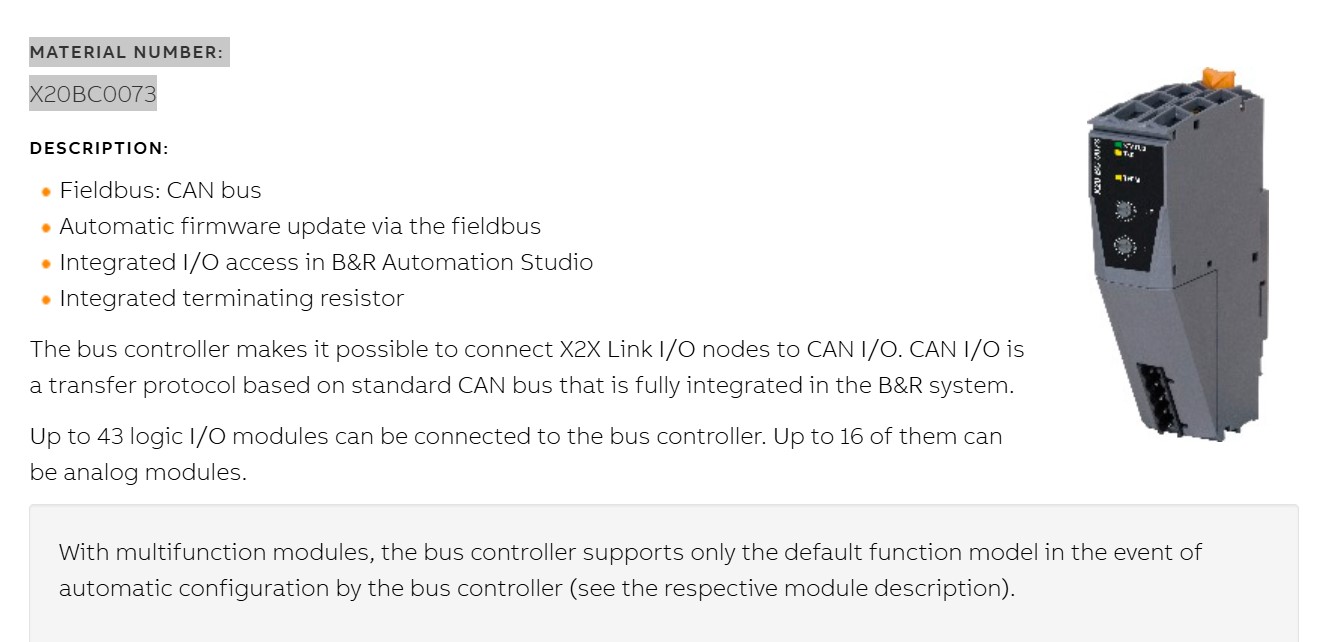Click the bullet beside "Integrated I/O access"
Image resolution: width=1329 pixels, height=642 pixels.
click(46, 264)
